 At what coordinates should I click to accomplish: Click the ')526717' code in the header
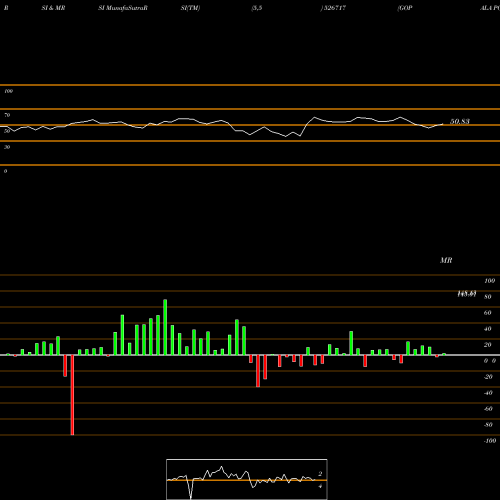pos(333,8)
